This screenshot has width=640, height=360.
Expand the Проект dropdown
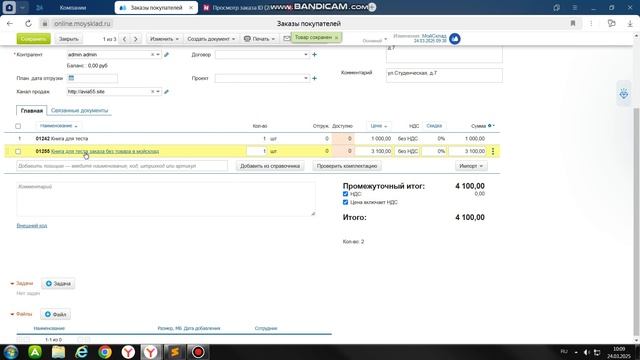305,78
